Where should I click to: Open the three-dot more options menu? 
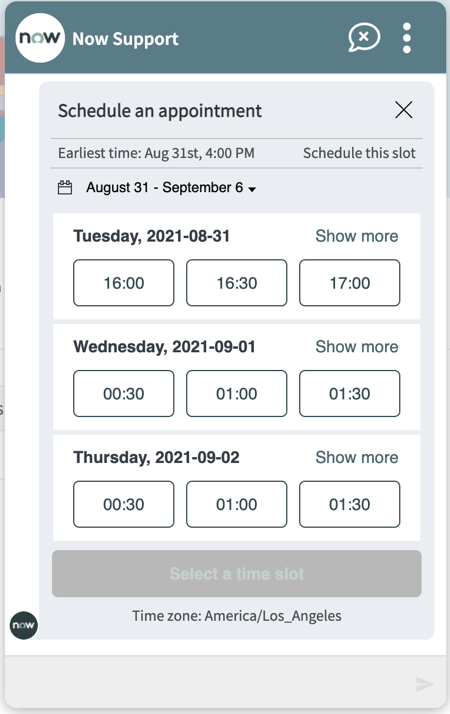407,38
